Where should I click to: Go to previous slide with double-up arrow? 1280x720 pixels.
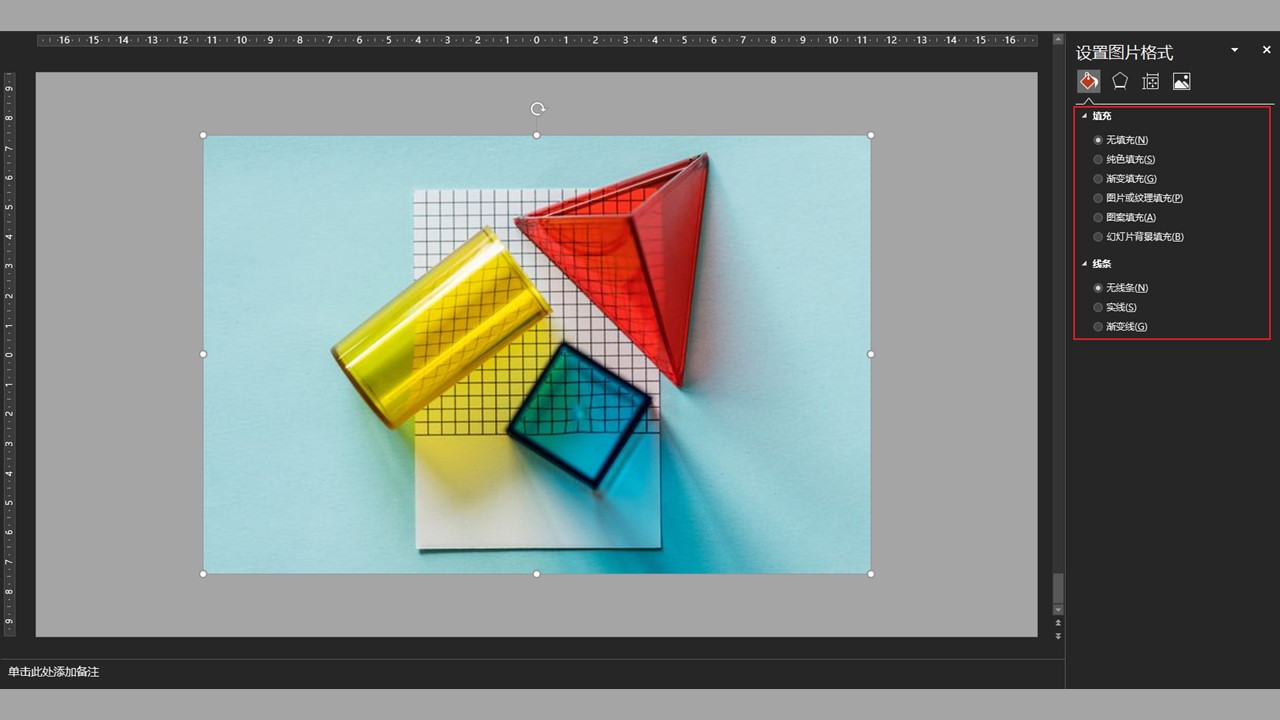(1058, 623)
